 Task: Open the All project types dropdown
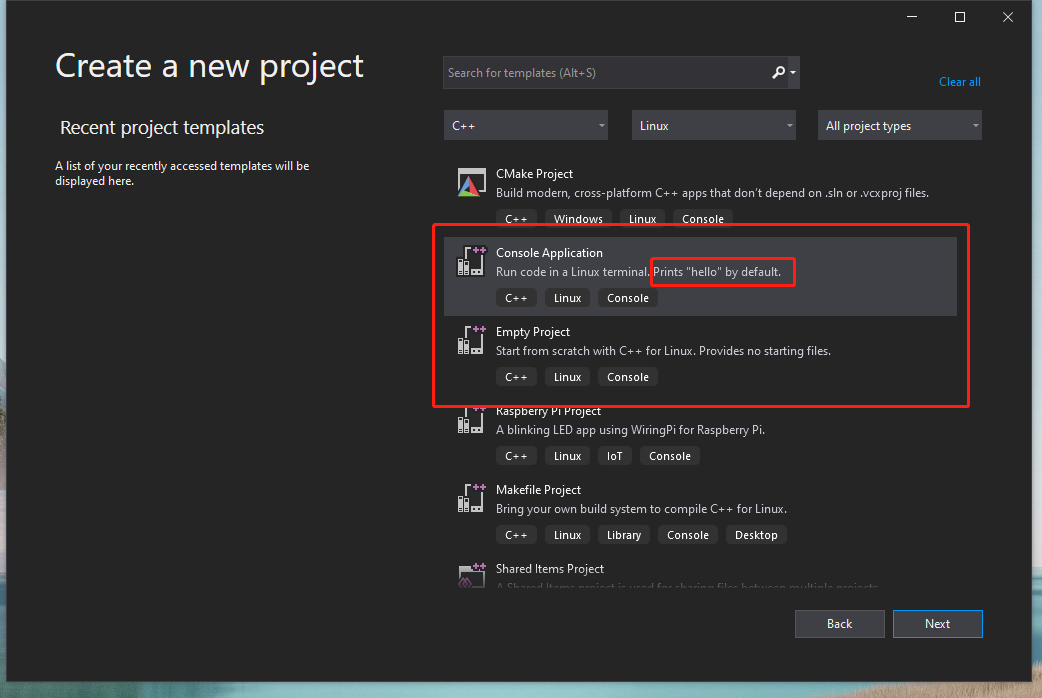(x=898, y=125)
